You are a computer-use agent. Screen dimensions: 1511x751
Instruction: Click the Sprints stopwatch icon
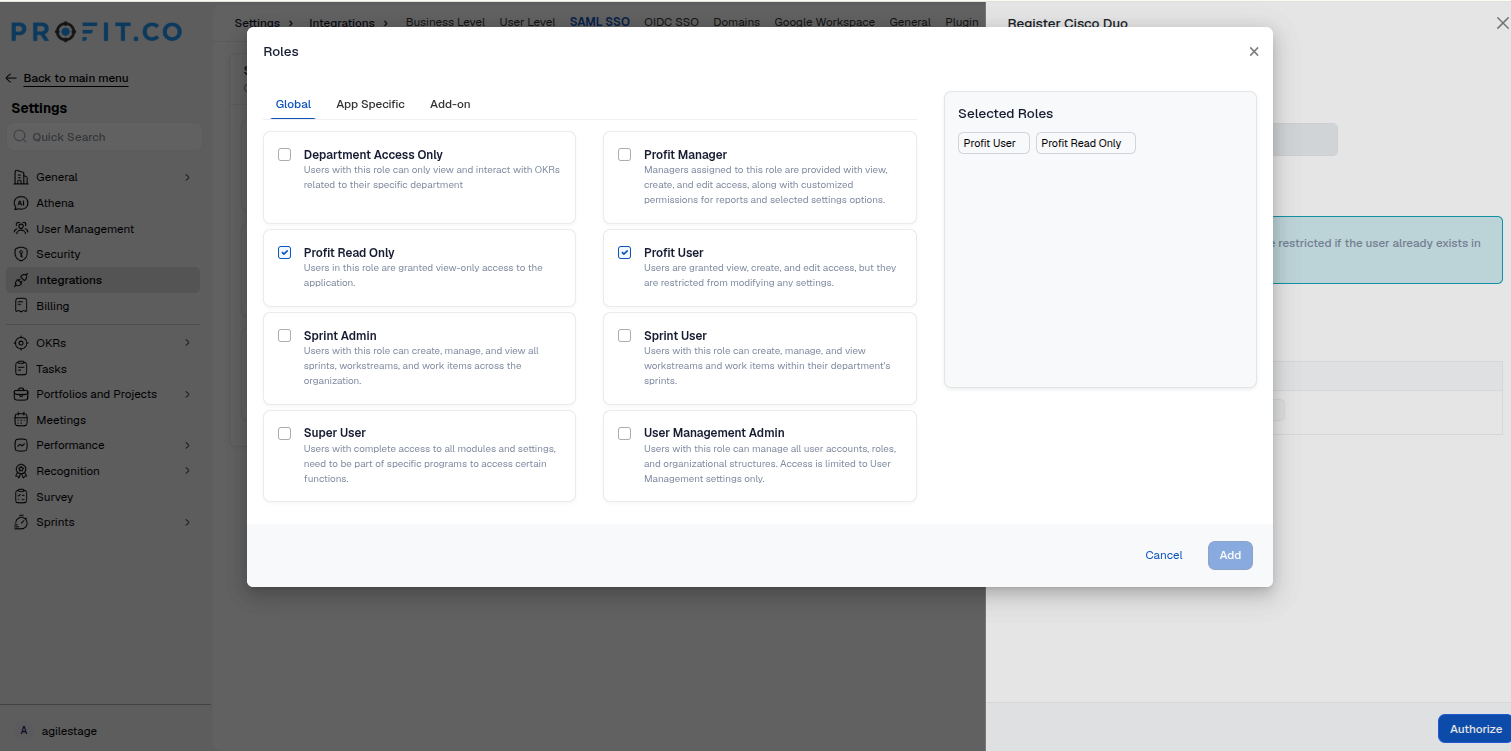pos(21,522)
